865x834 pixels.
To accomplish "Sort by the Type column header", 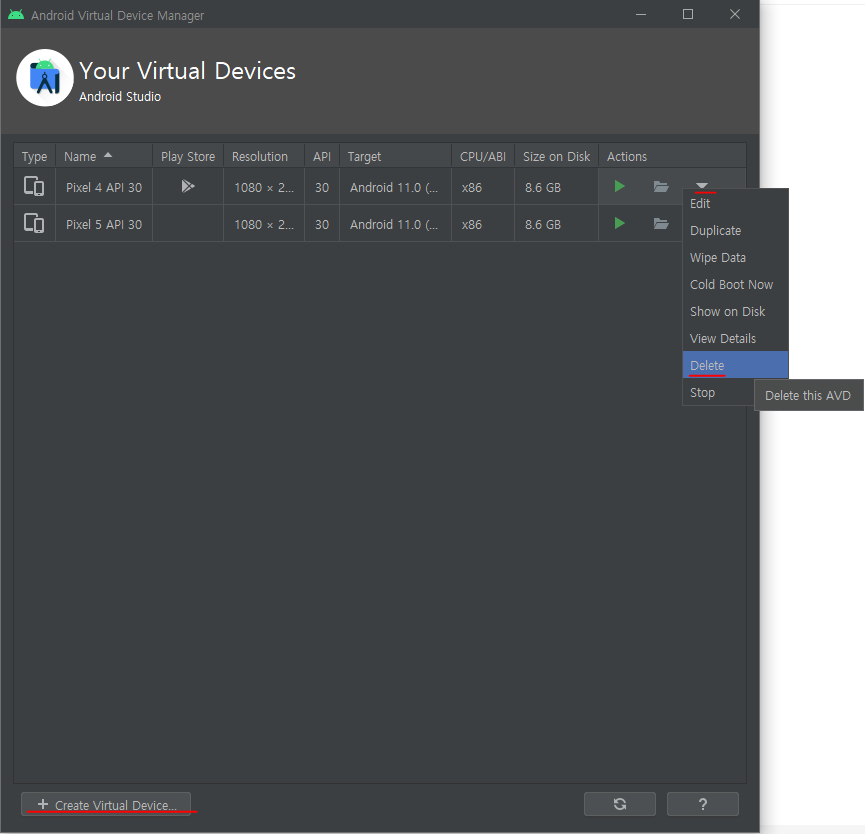I will point(34,156).
